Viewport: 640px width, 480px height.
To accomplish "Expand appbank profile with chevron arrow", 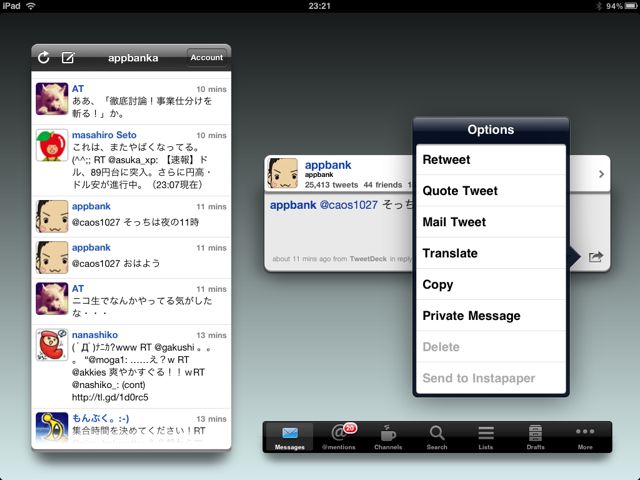I will pos(601,174).
